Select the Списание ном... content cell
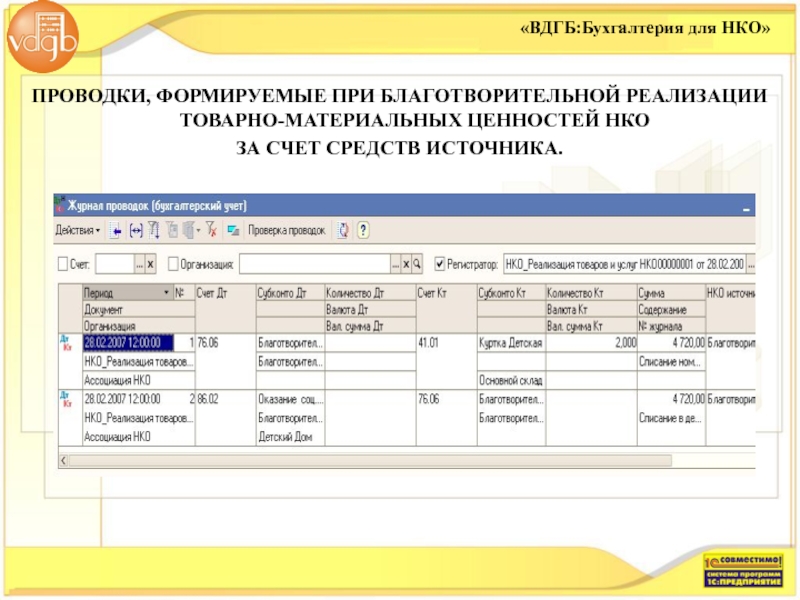 671,362
